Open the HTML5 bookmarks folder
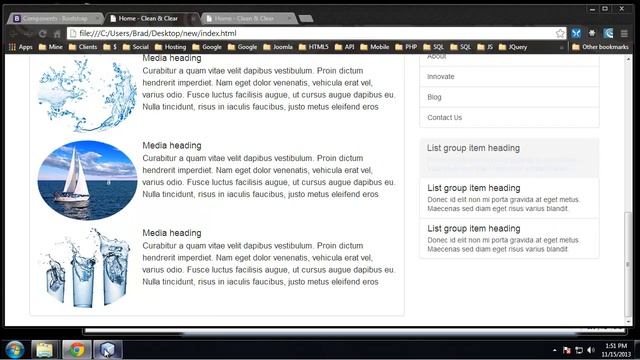Viewport: 640px width, 360px height. [313, 47]
